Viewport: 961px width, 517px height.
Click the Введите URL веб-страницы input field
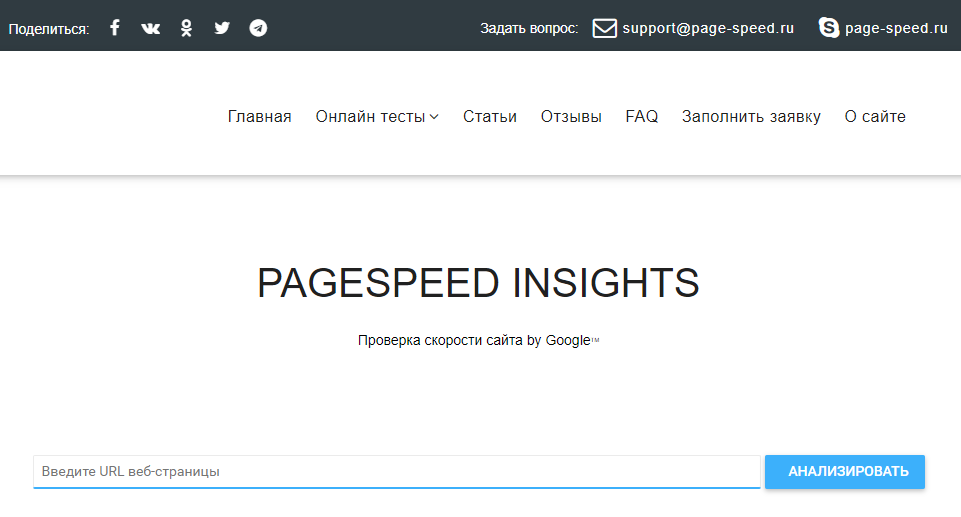[397, 472]
